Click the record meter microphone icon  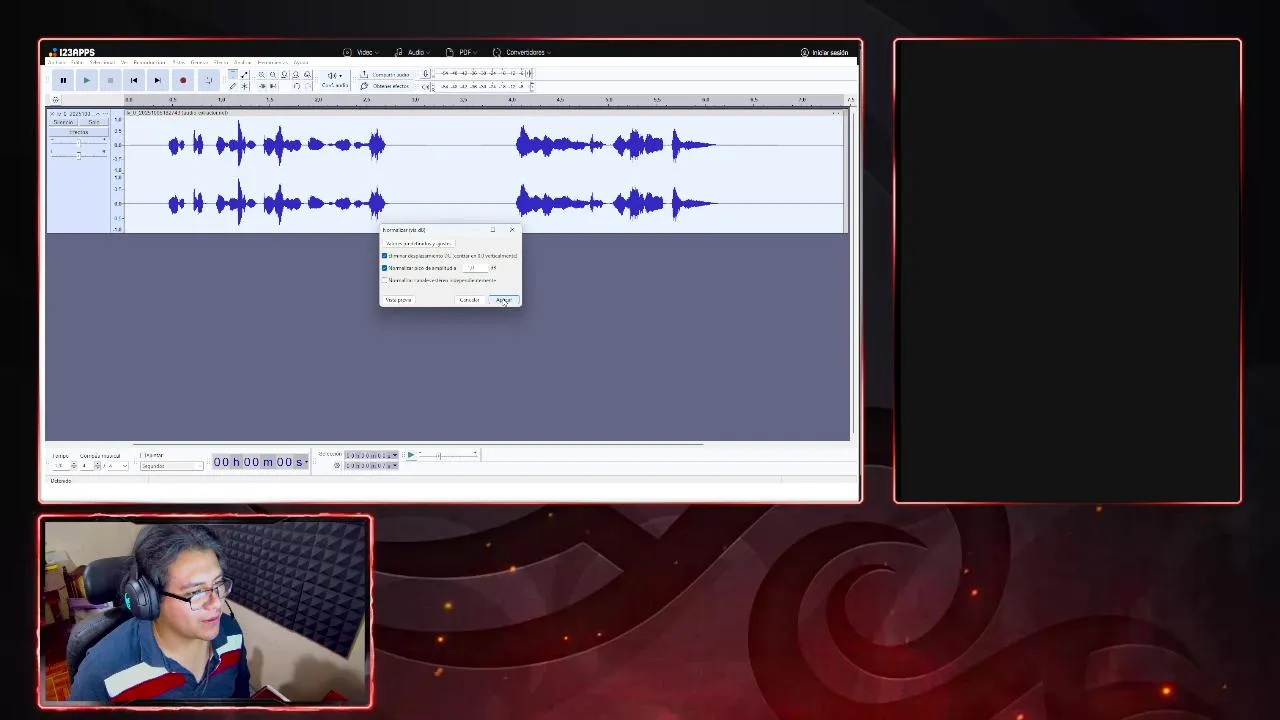tap(426, 74)
